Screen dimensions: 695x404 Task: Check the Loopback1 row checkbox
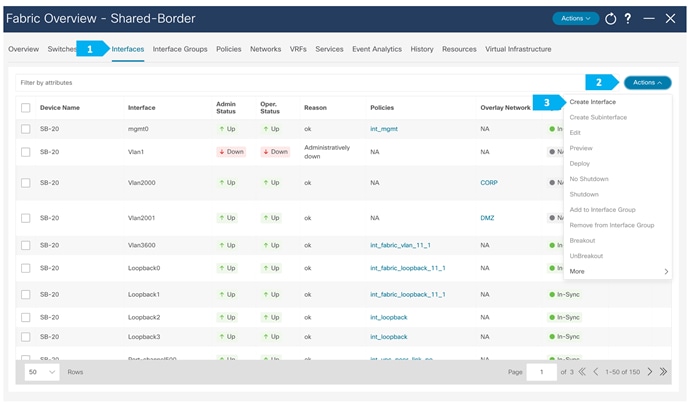[26, 294]
